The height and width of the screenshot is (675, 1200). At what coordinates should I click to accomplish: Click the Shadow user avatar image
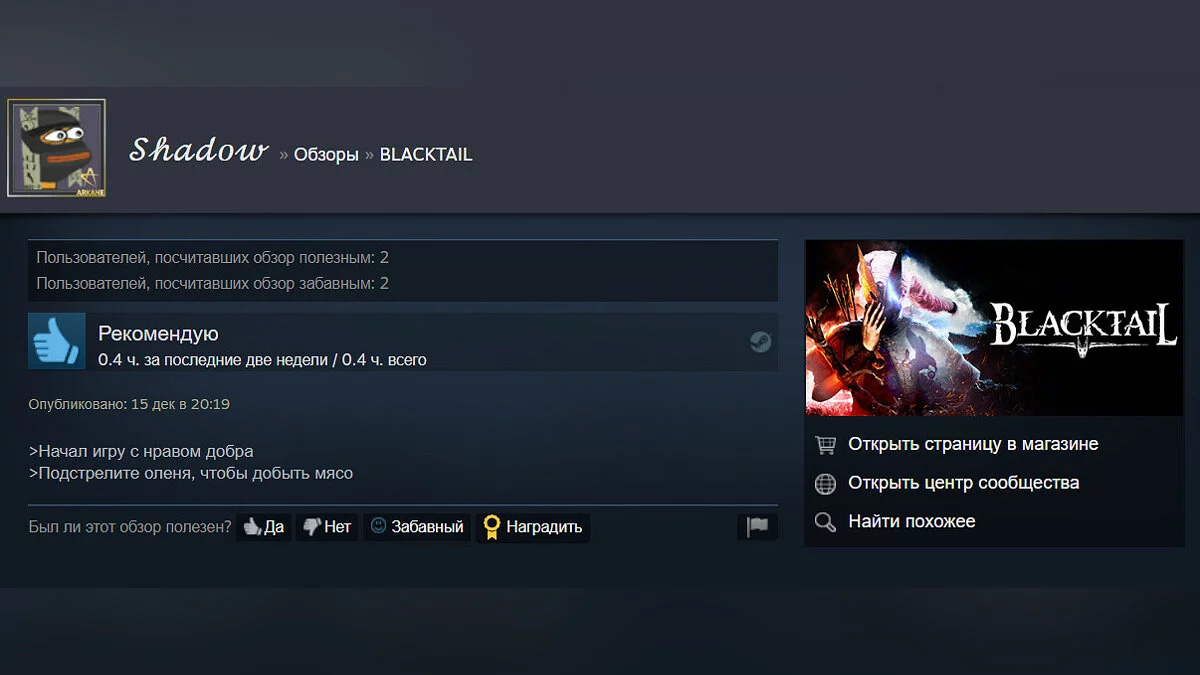pyautogui.click(x=56, y=148)
